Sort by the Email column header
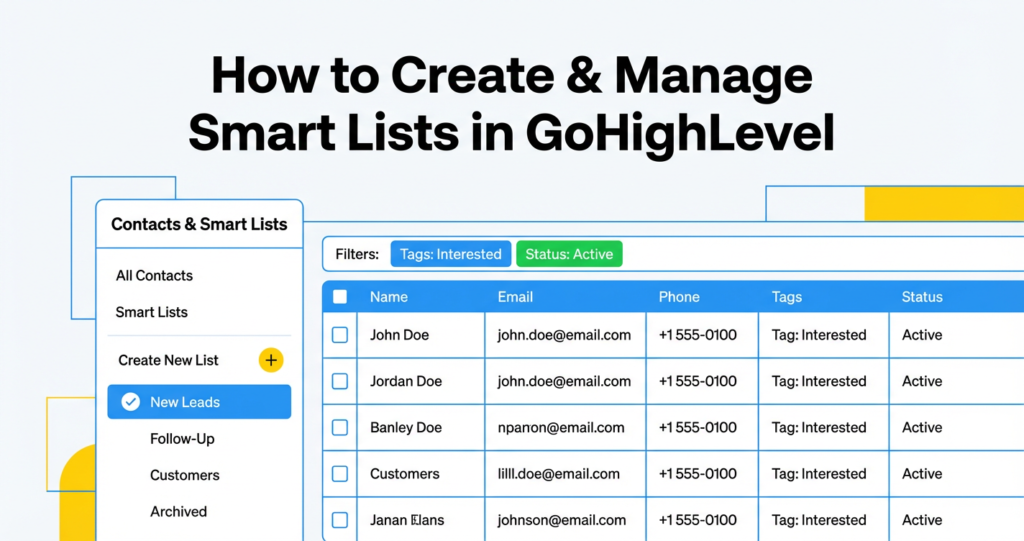Screen dimensions: 1024x541 [515, 297]
